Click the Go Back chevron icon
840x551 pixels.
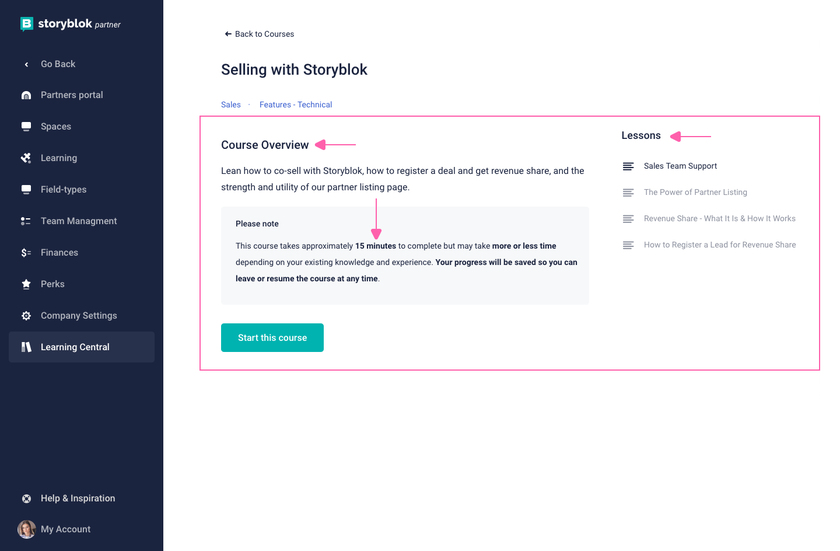(26, 64)
